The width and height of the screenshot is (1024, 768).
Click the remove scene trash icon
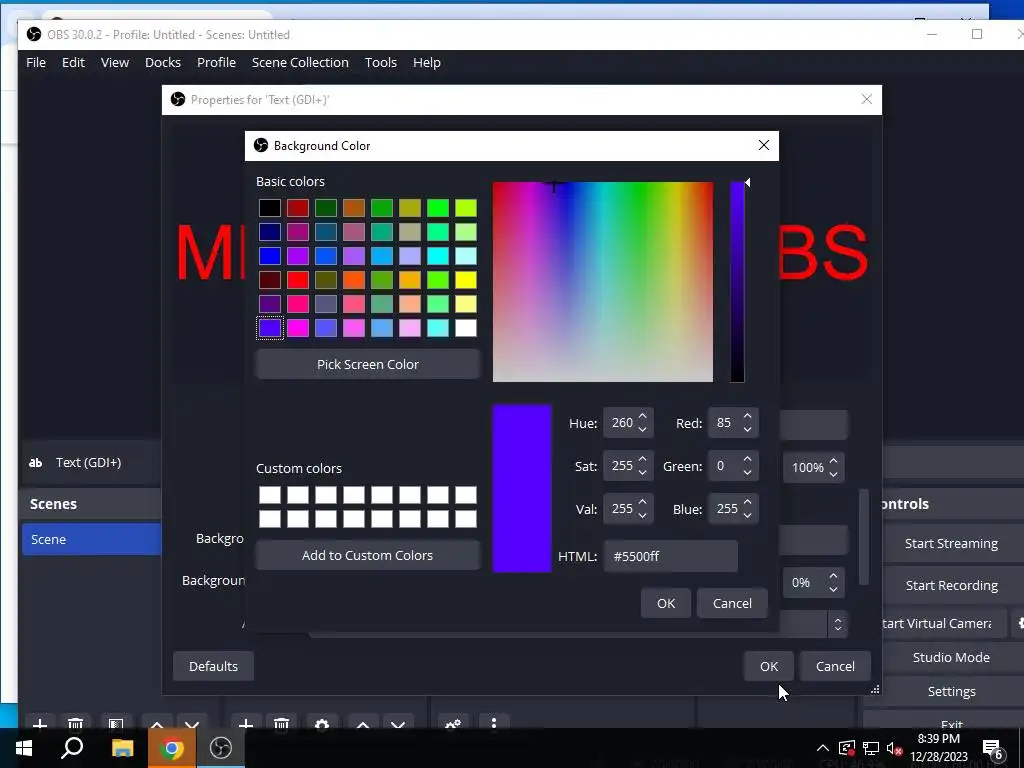tap(76, 725)
